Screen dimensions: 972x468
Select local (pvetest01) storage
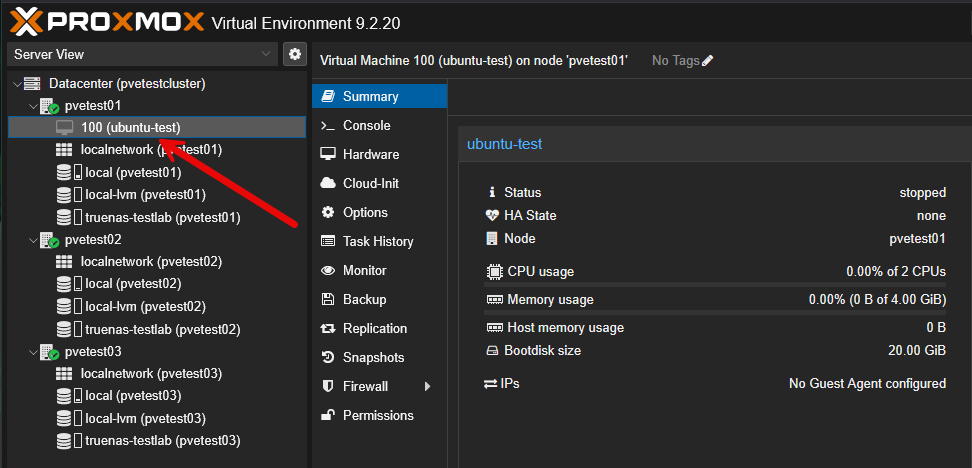pos(133,172)
